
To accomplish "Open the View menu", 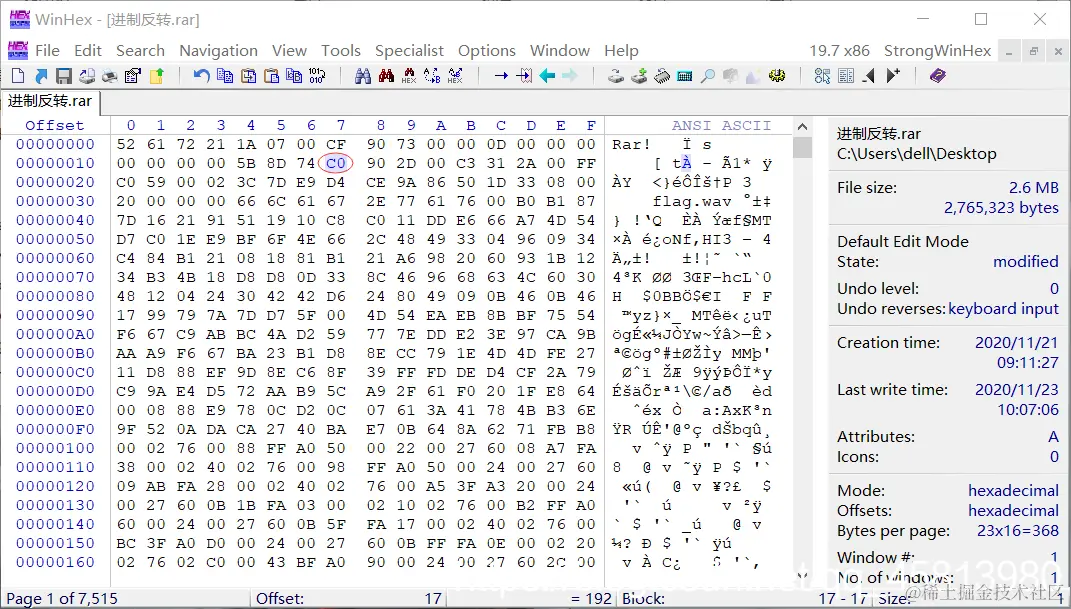I will [x=289, y=51].
